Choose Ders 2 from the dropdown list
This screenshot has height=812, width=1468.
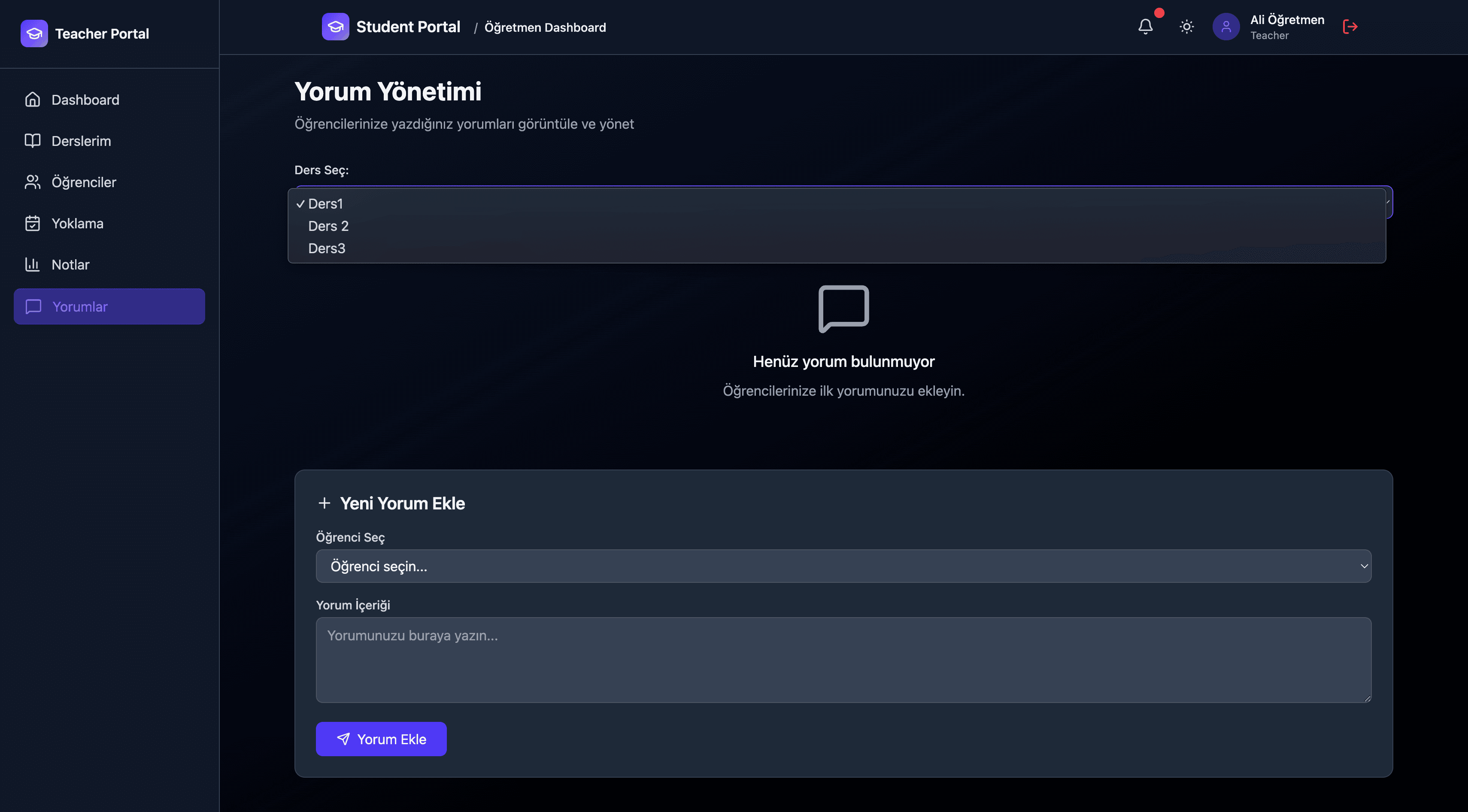coord(328,226)
